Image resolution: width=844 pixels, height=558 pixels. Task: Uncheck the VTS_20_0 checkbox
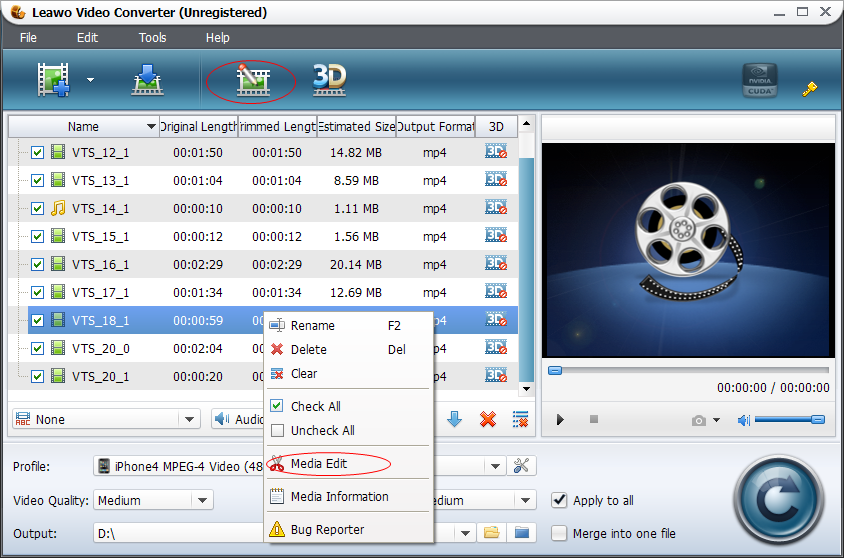[37, 348]
